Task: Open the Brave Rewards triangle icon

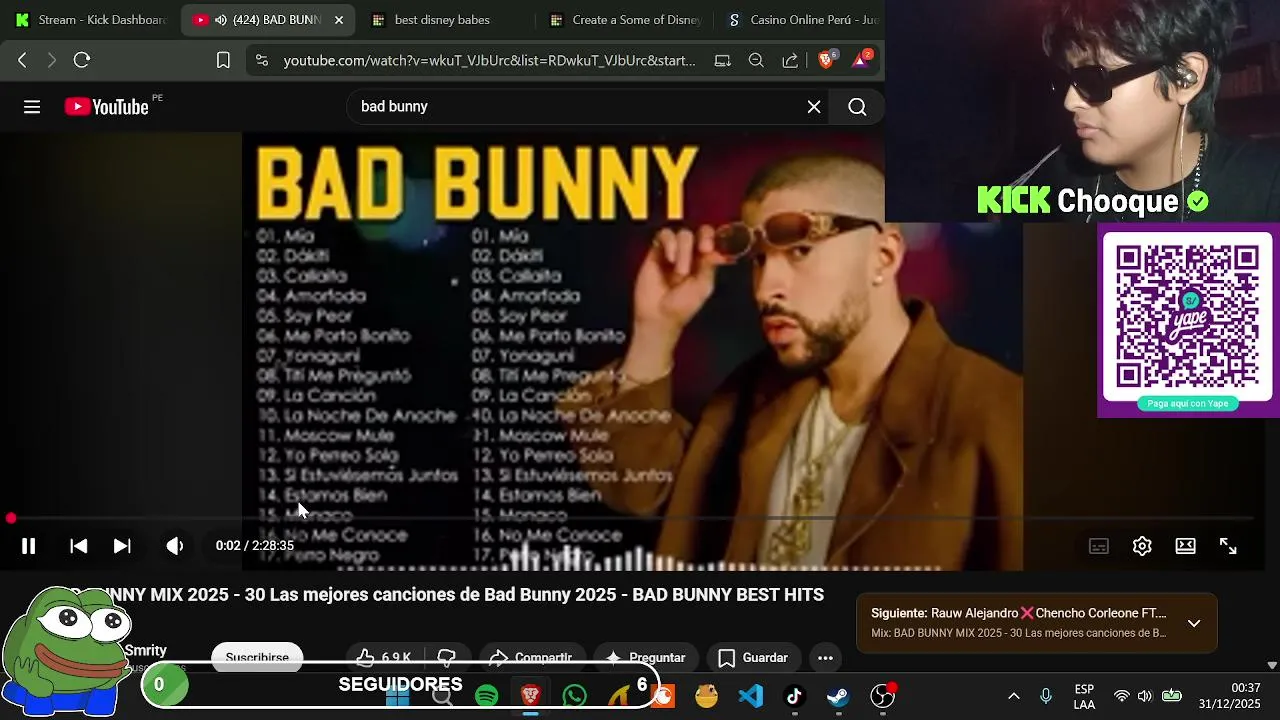Action: click(861, 60)
